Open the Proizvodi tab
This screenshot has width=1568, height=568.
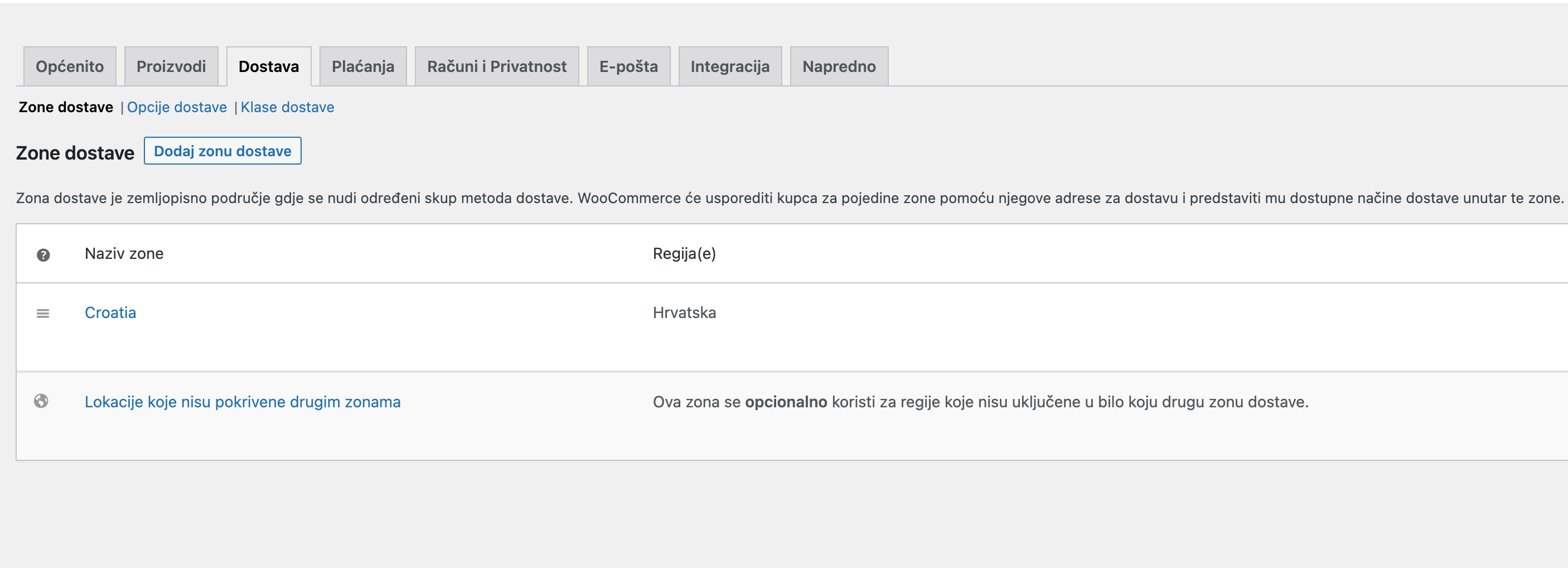(171, 66)
